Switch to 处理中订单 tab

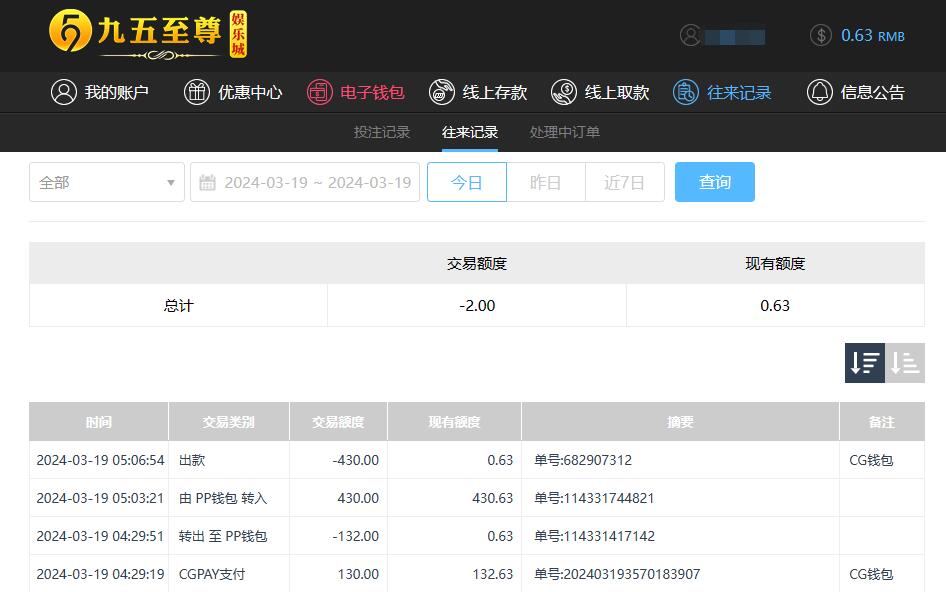point(565,132)
